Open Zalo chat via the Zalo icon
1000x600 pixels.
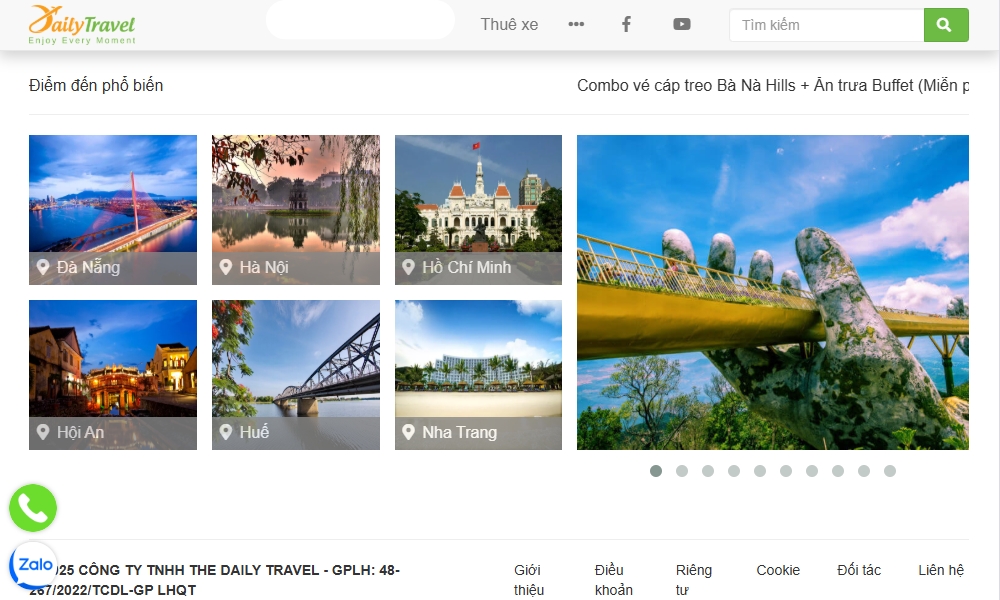(x=33, y=565)
